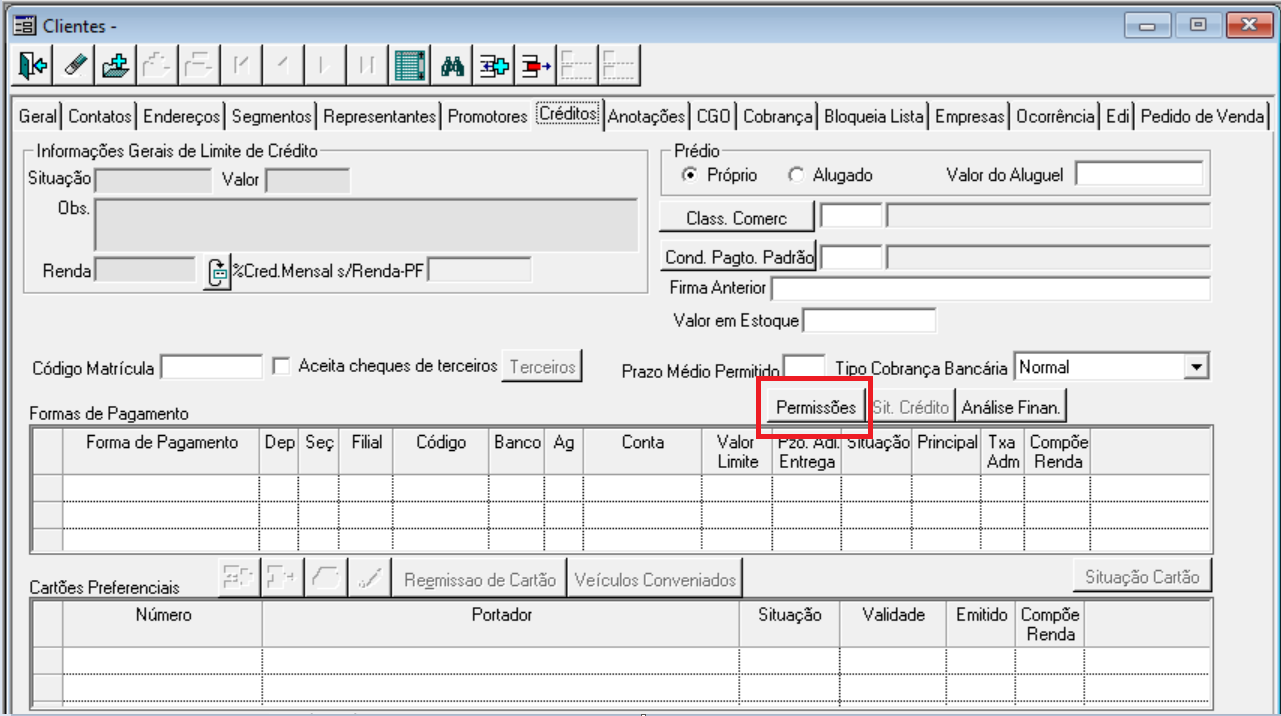
Task: Click the Código Matrícula input field
Action: [211, 367]
